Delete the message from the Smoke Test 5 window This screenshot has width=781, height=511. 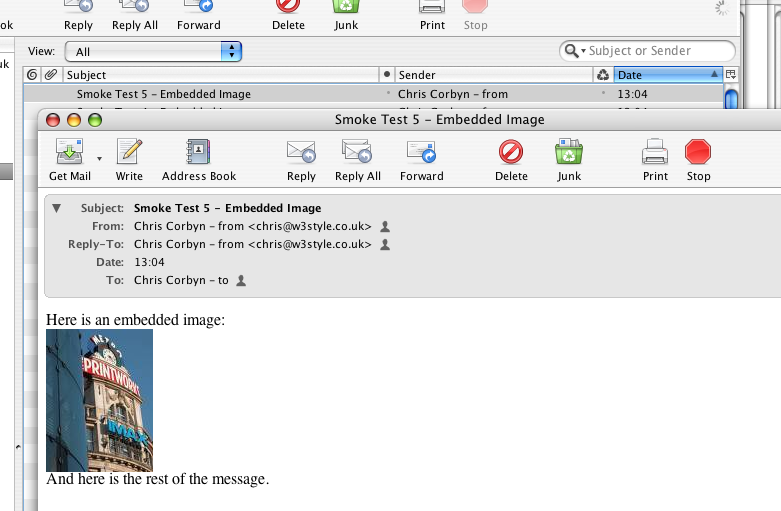pos(511,159)
